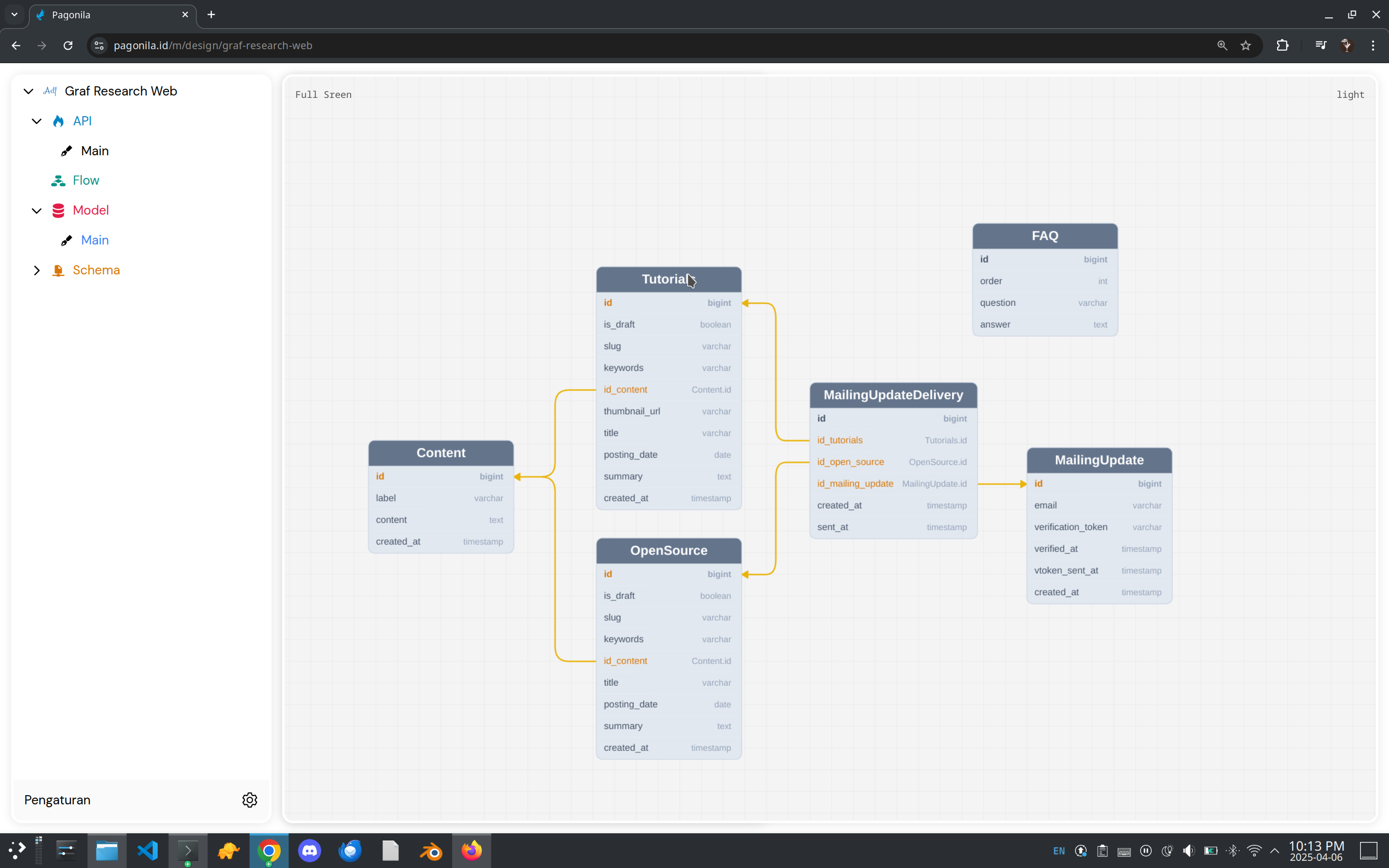This screenshot has height=868, width=1389.
Task: Click the Schema document icon
Action: pos(58,270)
